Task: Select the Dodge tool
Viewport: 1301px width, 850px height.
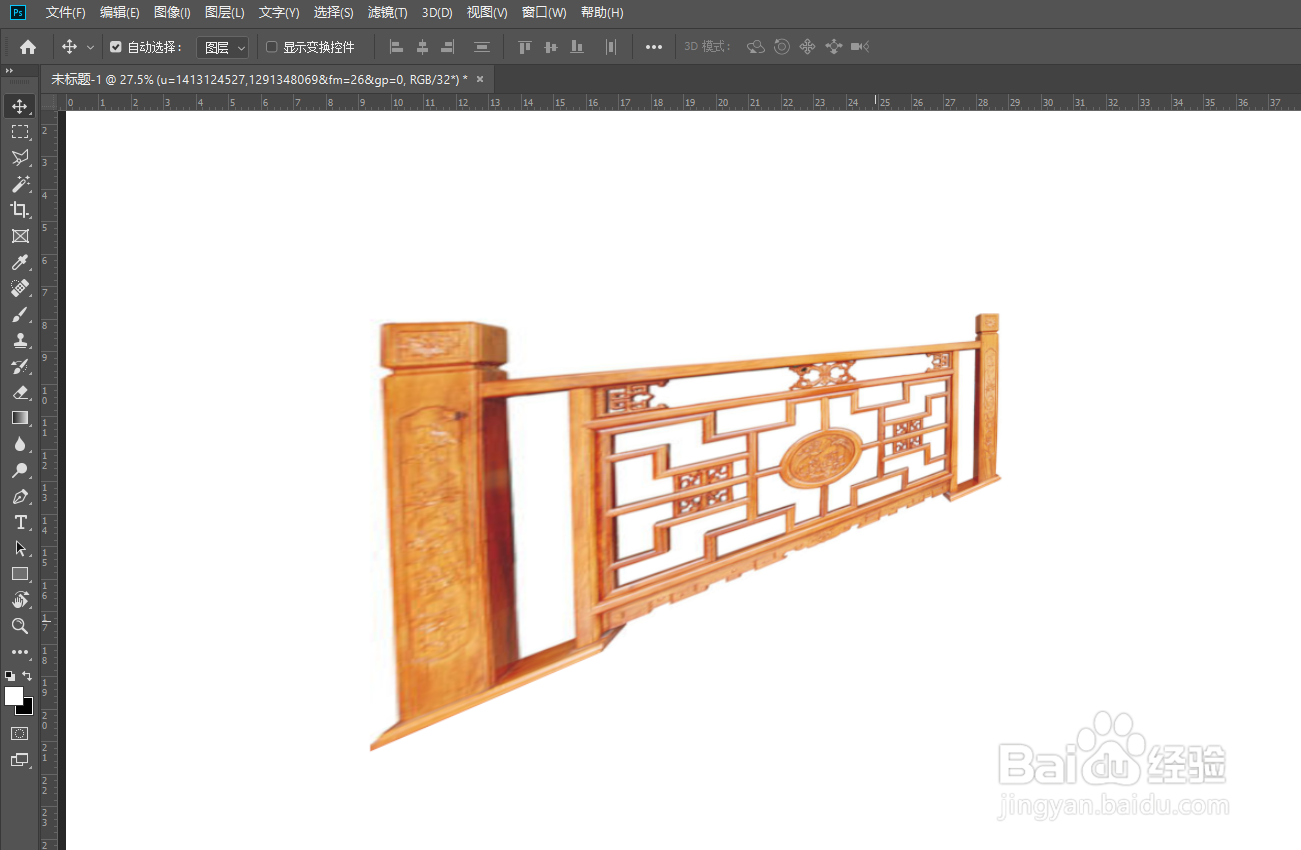Action: [20, 470]
